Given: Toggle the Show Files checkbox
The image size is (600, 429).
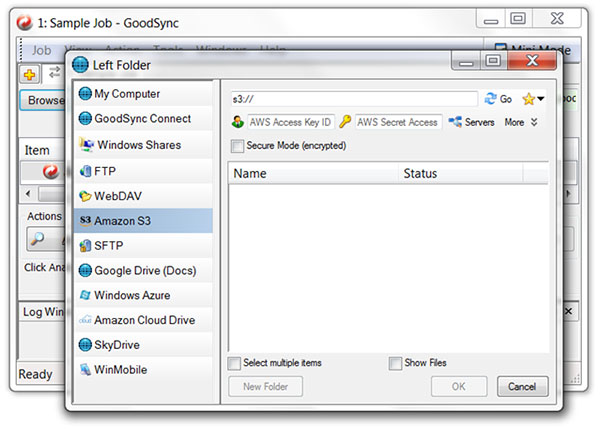Looking at the screenshot, I should [x=395, y=363].
